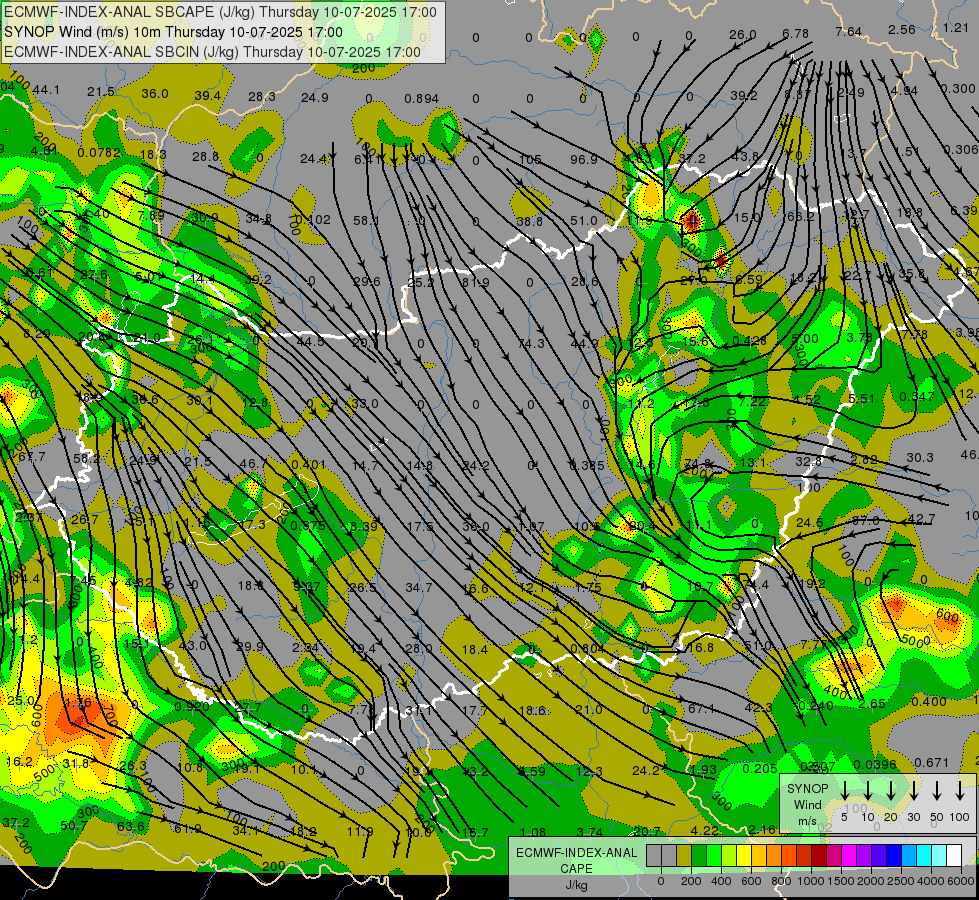Click the 1000 tick label on CAPE scale
979x900 pixels.
coord(811,881)
